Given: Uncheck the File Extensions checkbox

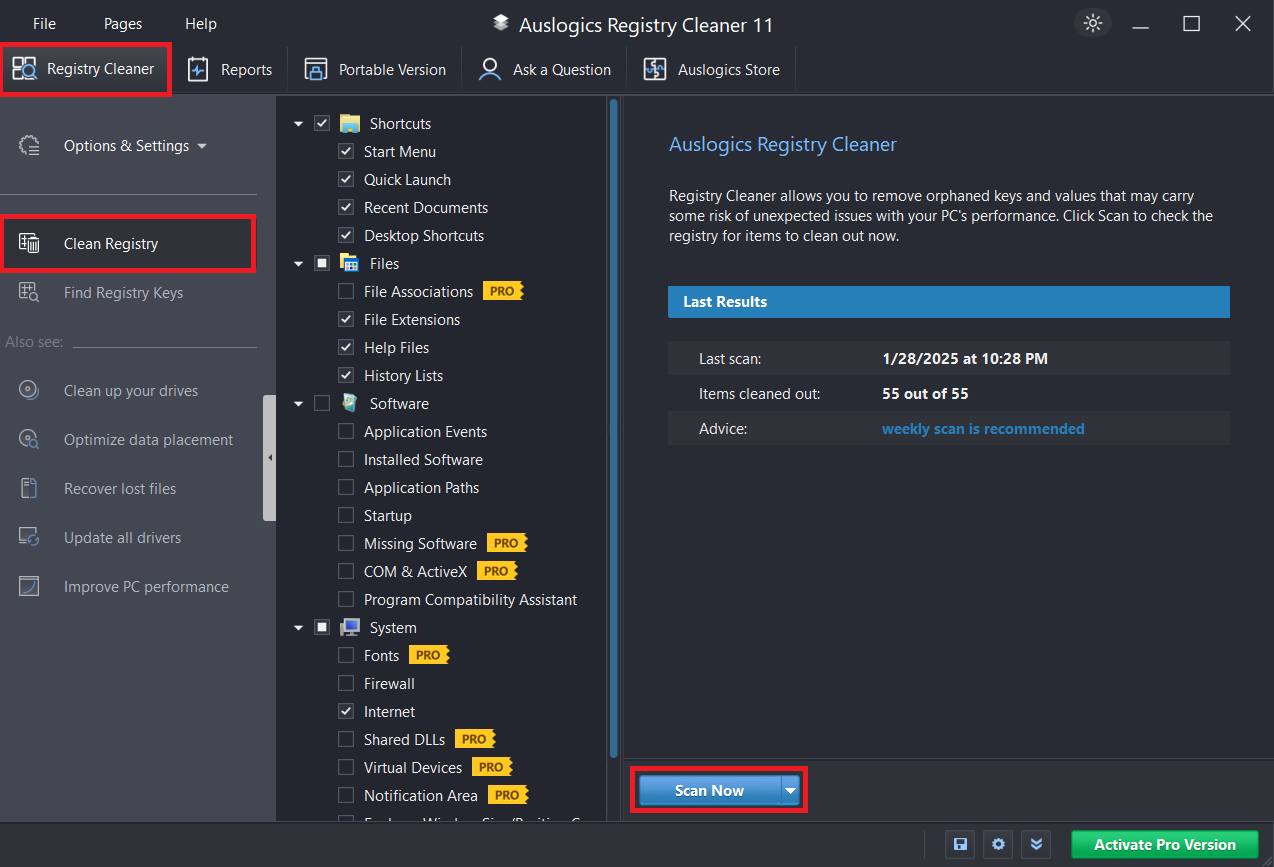Looking at the screenshot, I should [346, 319].
